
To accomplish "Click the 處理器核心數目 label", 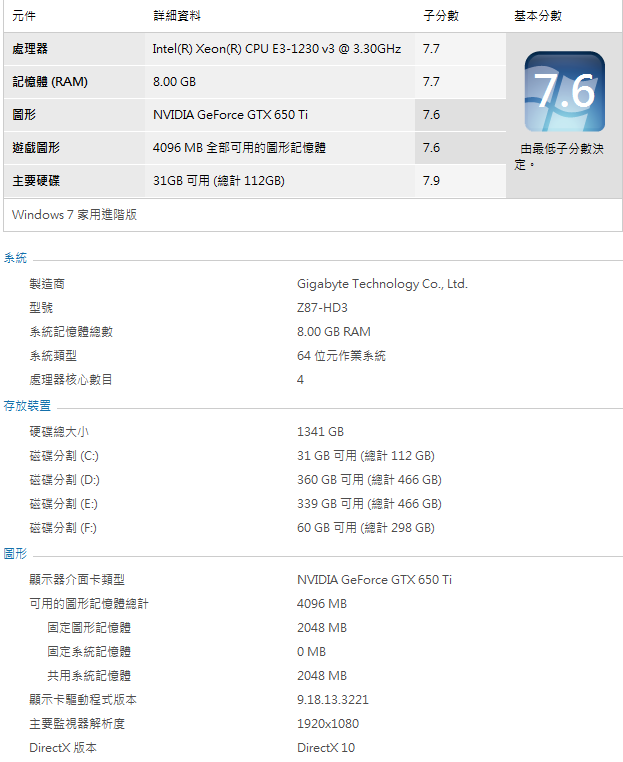I will (71, 380).
